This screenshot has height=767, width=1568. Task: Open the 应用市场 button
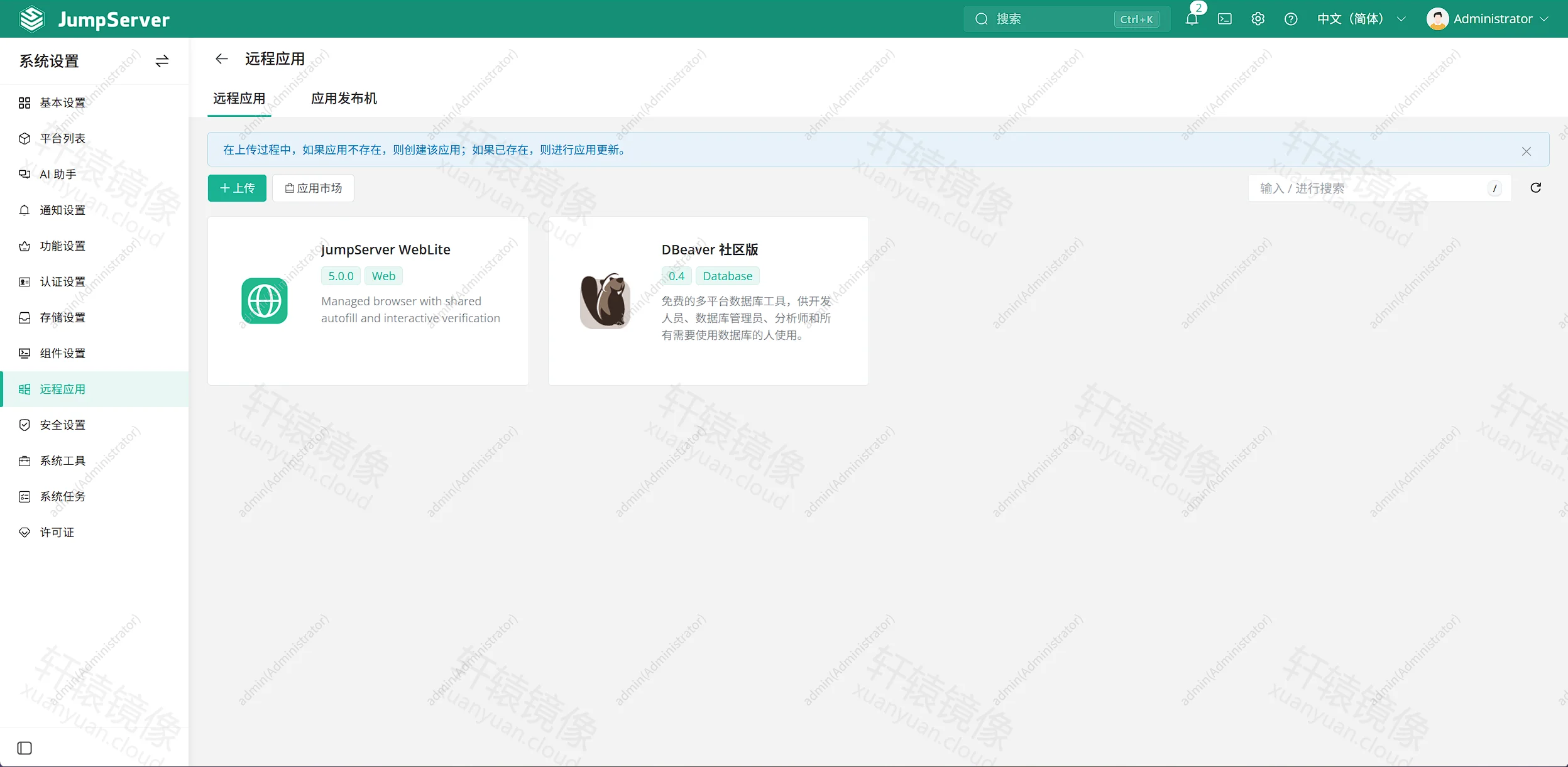tap(313, 188)
